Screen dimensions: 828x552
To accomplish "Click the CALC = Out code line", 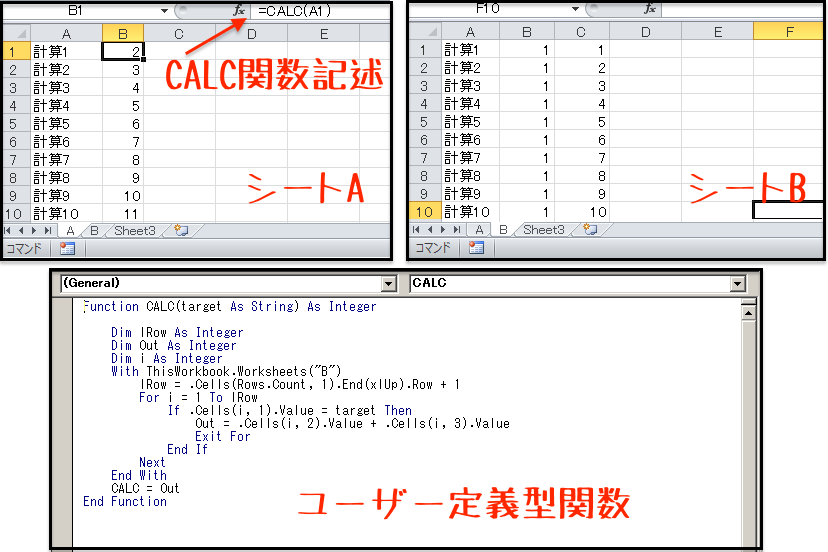I will (x=145, y=488).
